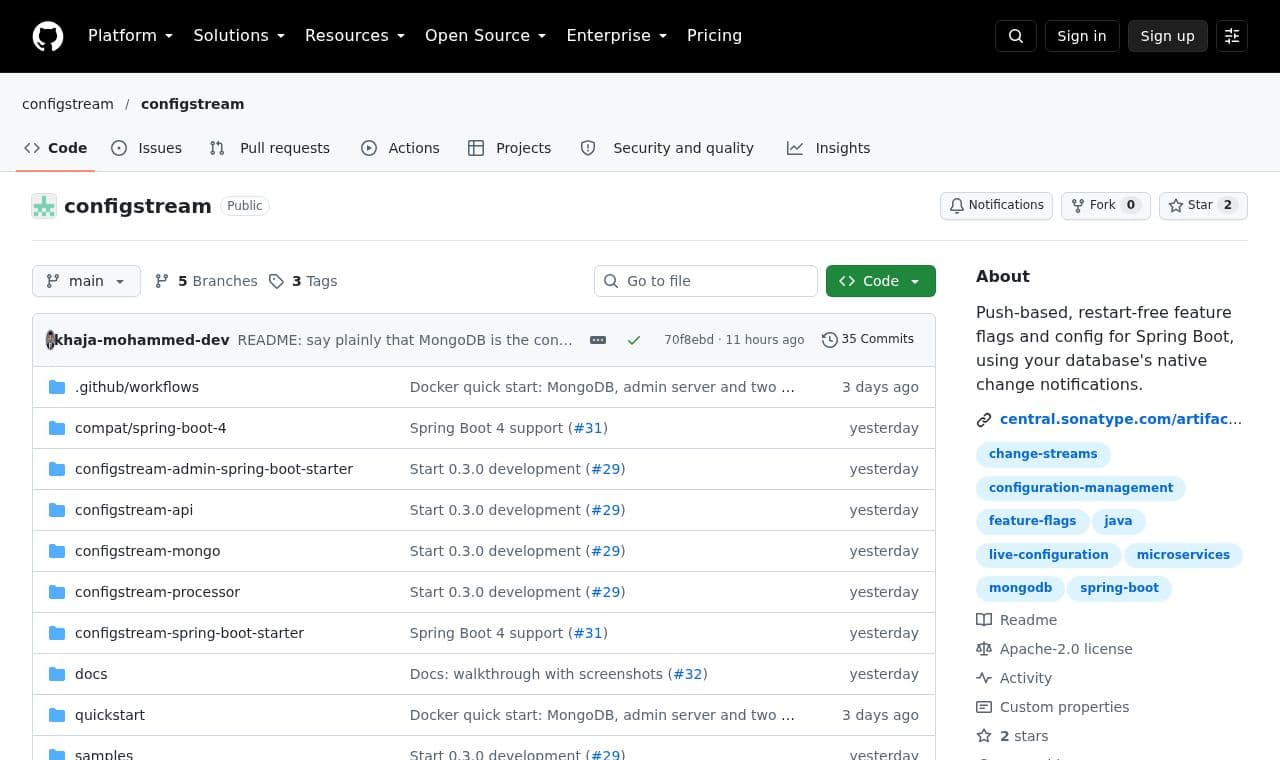This screenshot has height=760, width=1280.
Task: View the 5 Branches link
Action: pos(206,281)
